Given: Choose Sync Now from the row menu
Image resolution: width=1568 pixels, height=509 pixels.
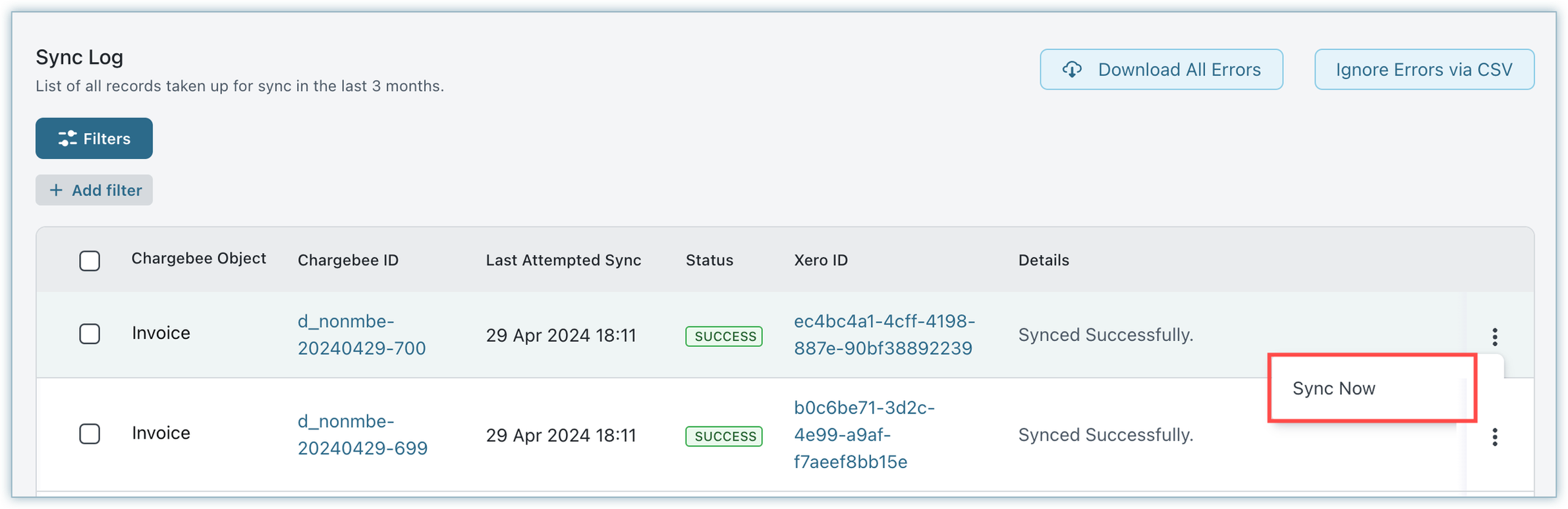Looking at the screenshot, I should (1333, 388).
